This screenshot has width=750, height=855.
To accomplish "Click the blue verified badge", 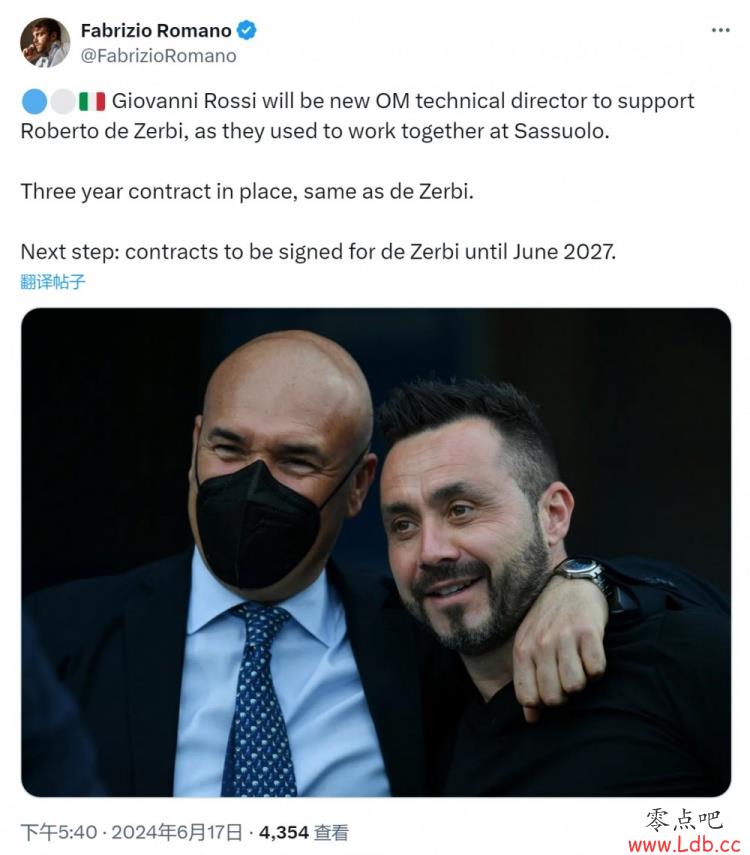I will pyautogui.click(x=247, y=30).
